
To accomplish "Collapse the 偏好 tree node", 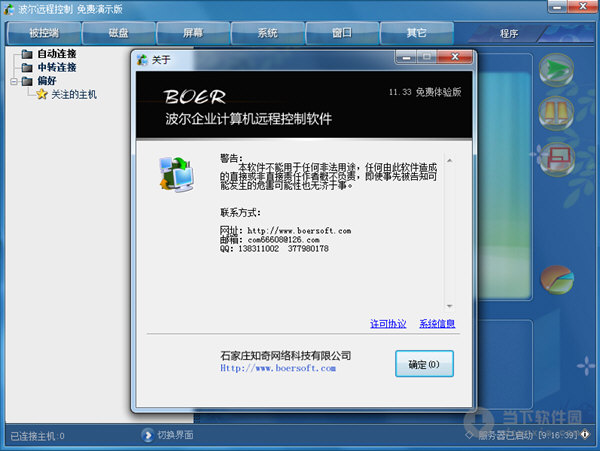I will point(14,81).
